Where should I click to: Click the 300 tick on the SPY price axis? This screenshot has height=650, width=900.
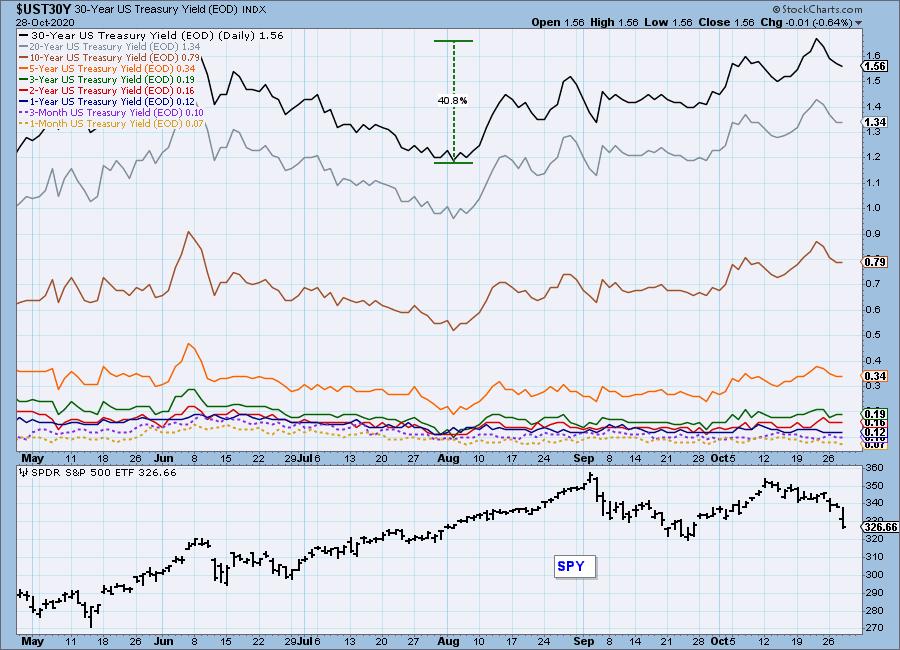coord(875,574)
